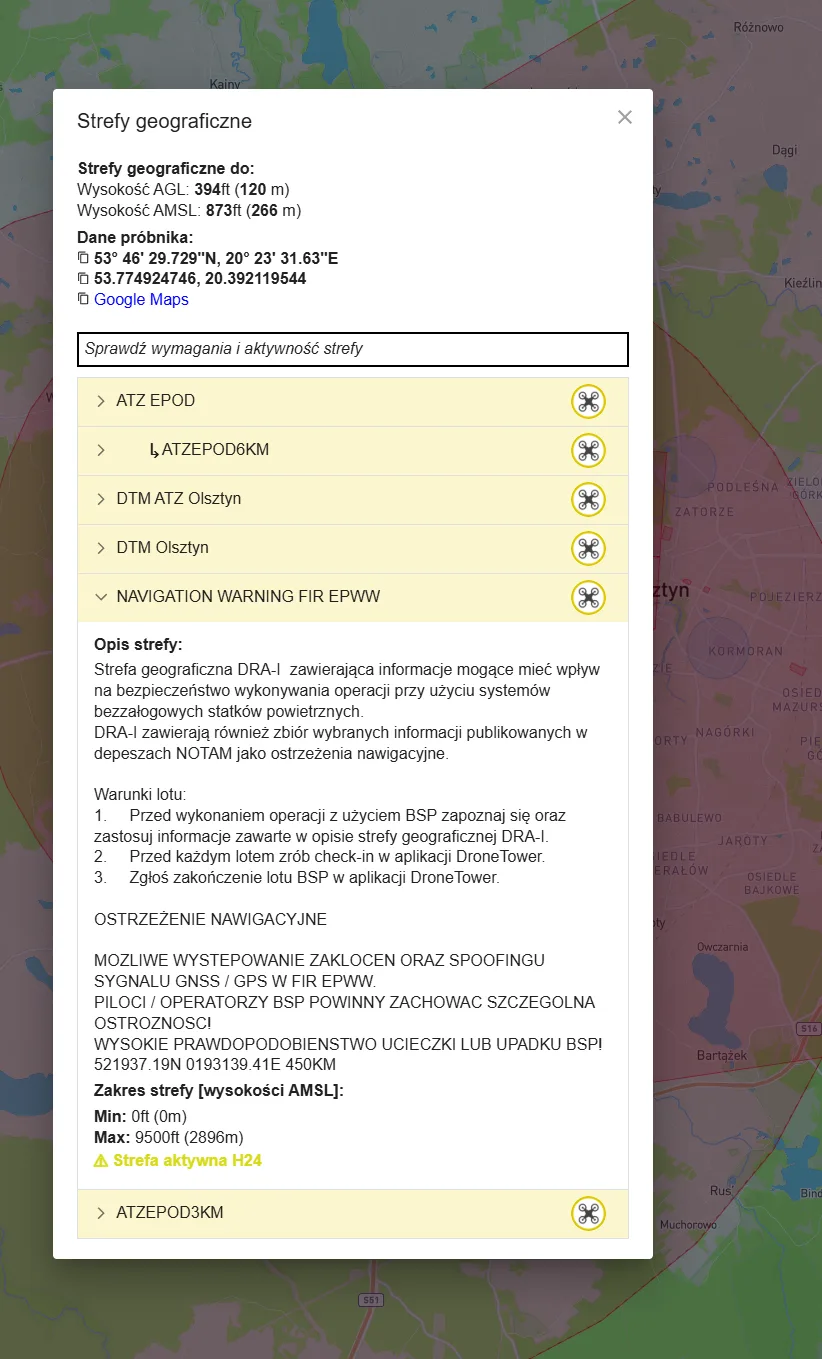Screen dimensions: 822x1359
Task: Expand the ATZEPOD6KM zone chevron
Action: coord(101,450)
